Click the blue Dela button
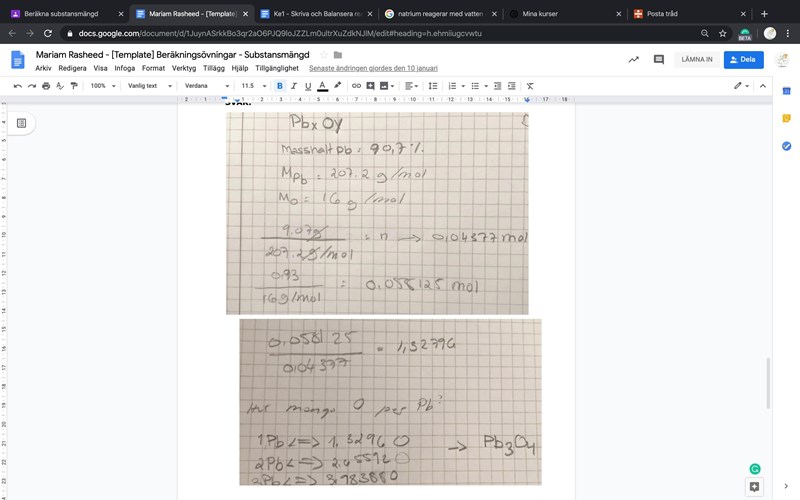This screenshot has width=800, height=500. tap(743, 60)
